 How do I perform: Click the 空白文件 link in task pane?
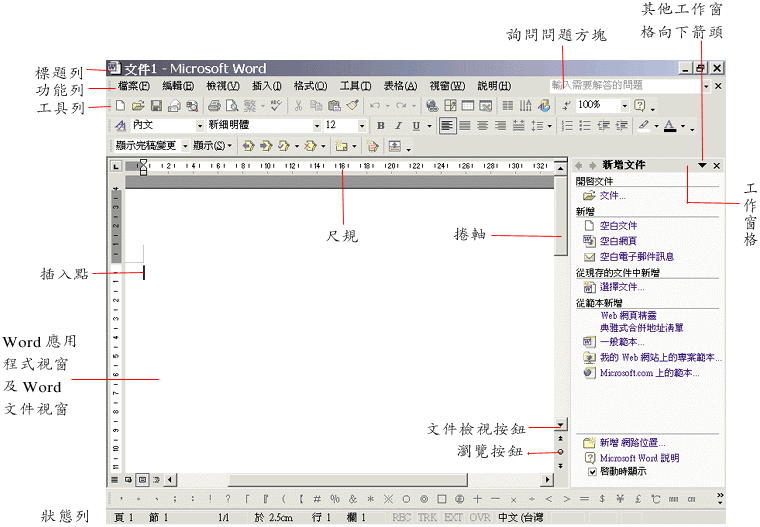(x=618, y=225)
